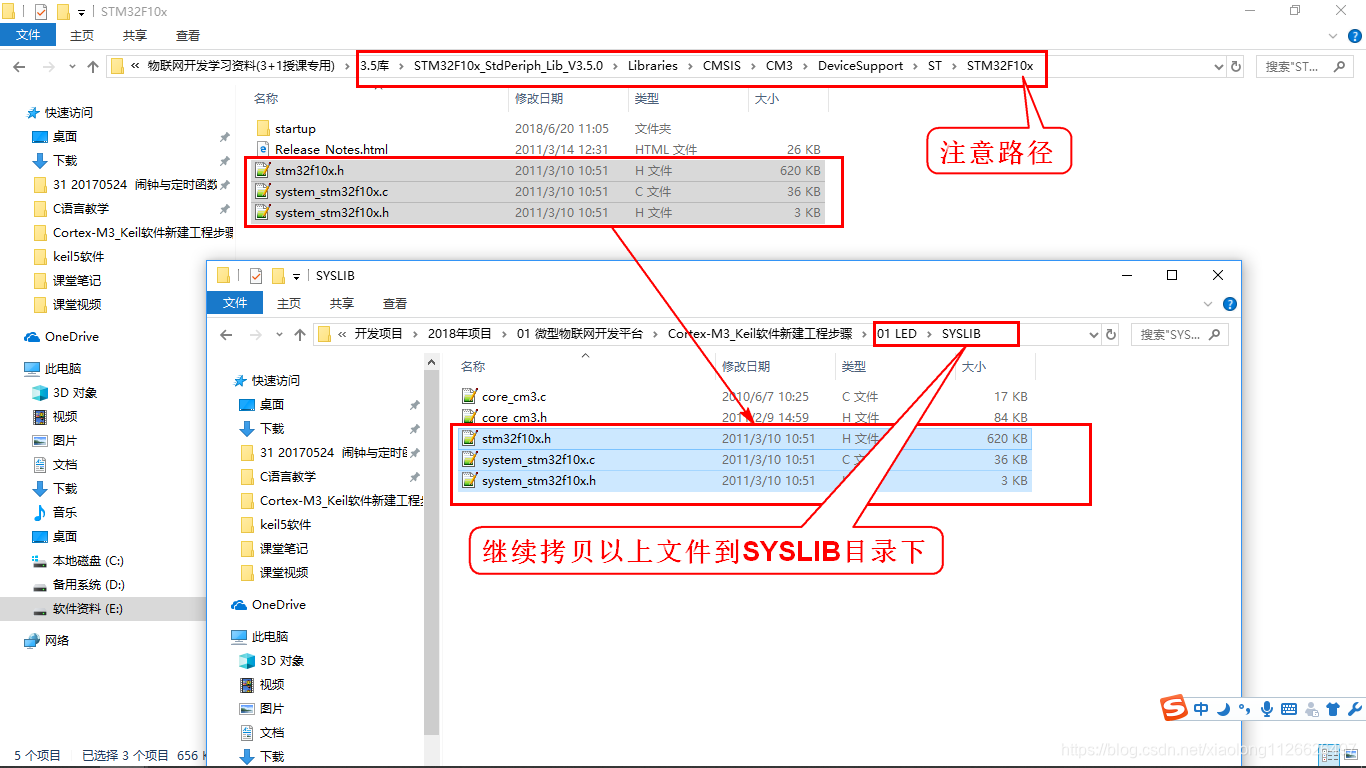Image resolution: width=1366 pixels, height=768 pixels.
Task: Open quick access toolbar dropdown in SYSLIB title bar
Action: tap(297, 276)
